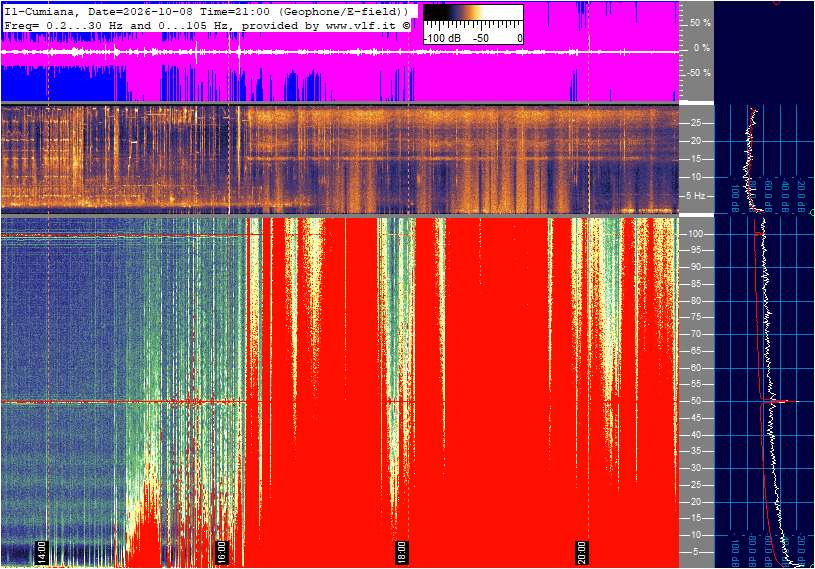The height and width of the screenshot is (569, 815).
Task: Click the '-100 dB' color scale label
Action: click(x=442, y=38)
